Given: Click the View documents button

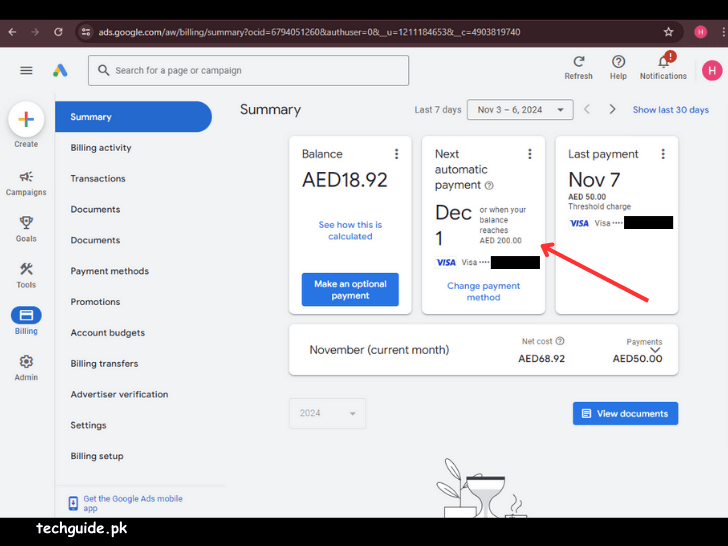Looking at the screenshot, I should [625, 413].
